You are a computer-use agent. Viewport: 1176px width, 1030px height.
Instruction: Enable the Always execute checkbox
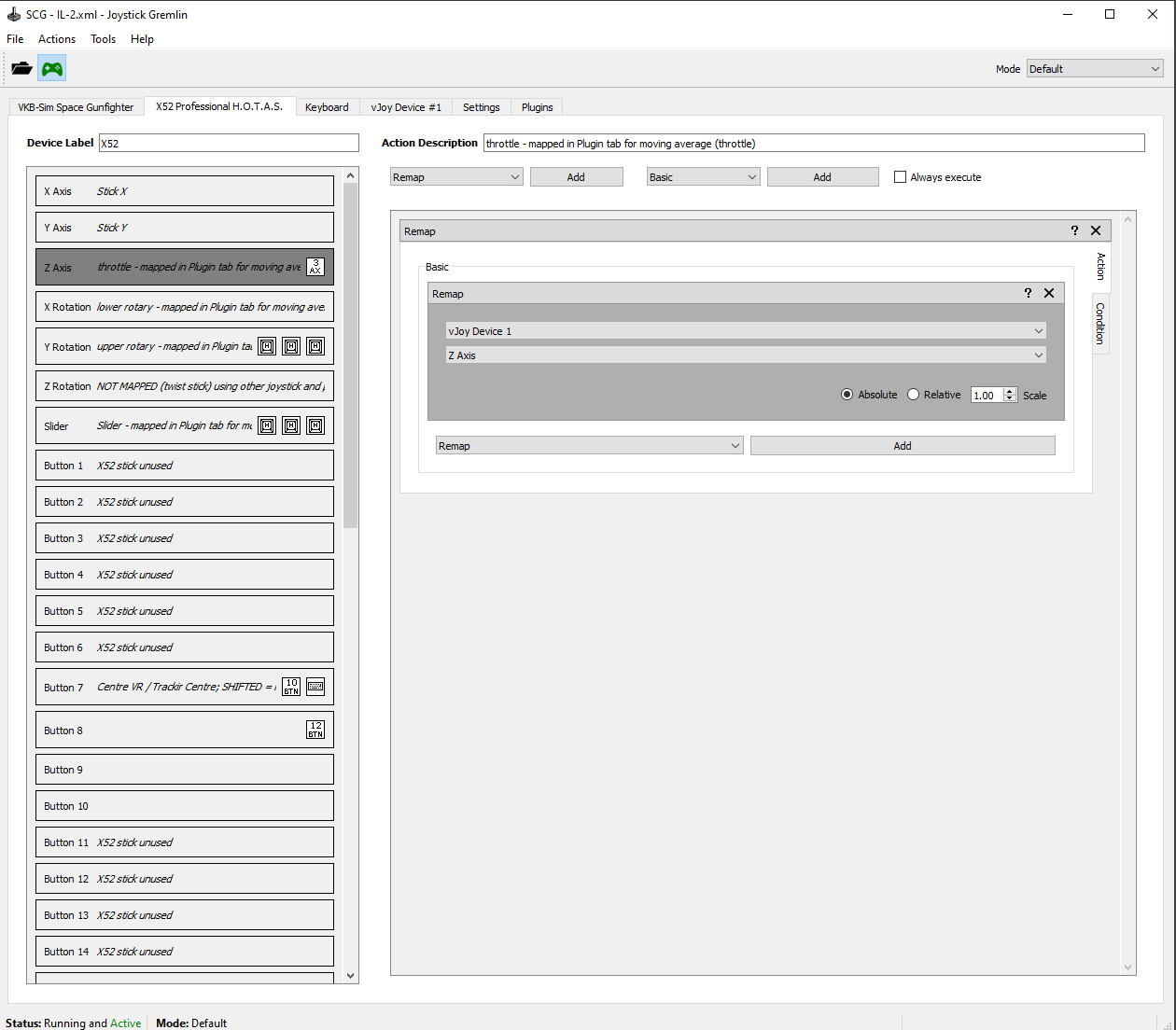tap(900, 177)
